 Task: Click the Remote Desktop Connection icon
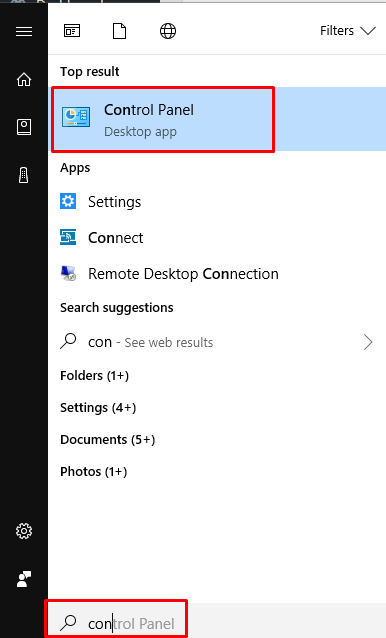[68, 273]
